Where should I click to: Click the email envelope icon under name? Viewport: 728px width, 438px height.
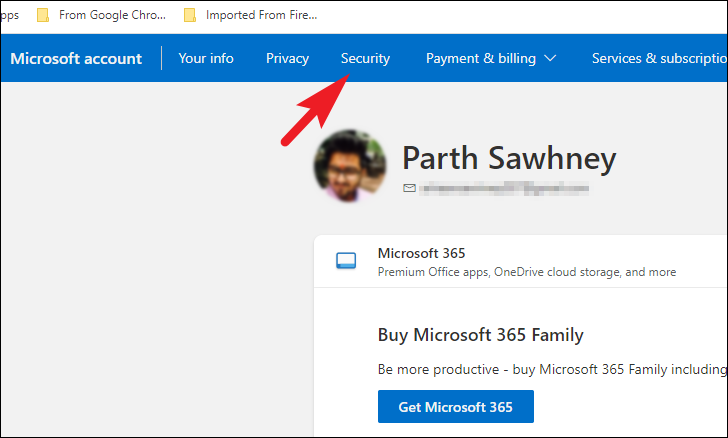[409, 188]
